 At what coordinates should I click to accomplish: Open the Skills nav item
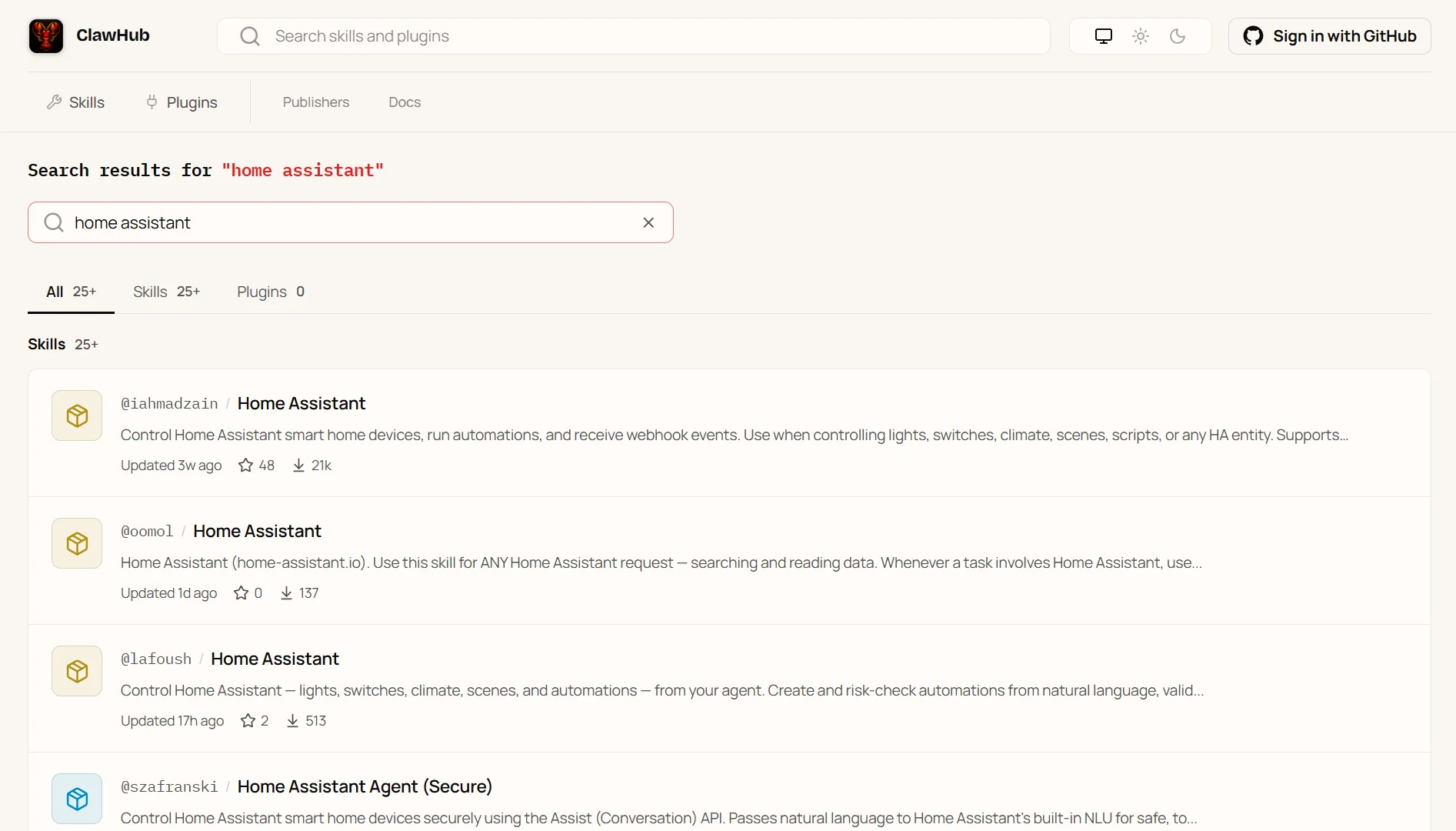[75, 102]
